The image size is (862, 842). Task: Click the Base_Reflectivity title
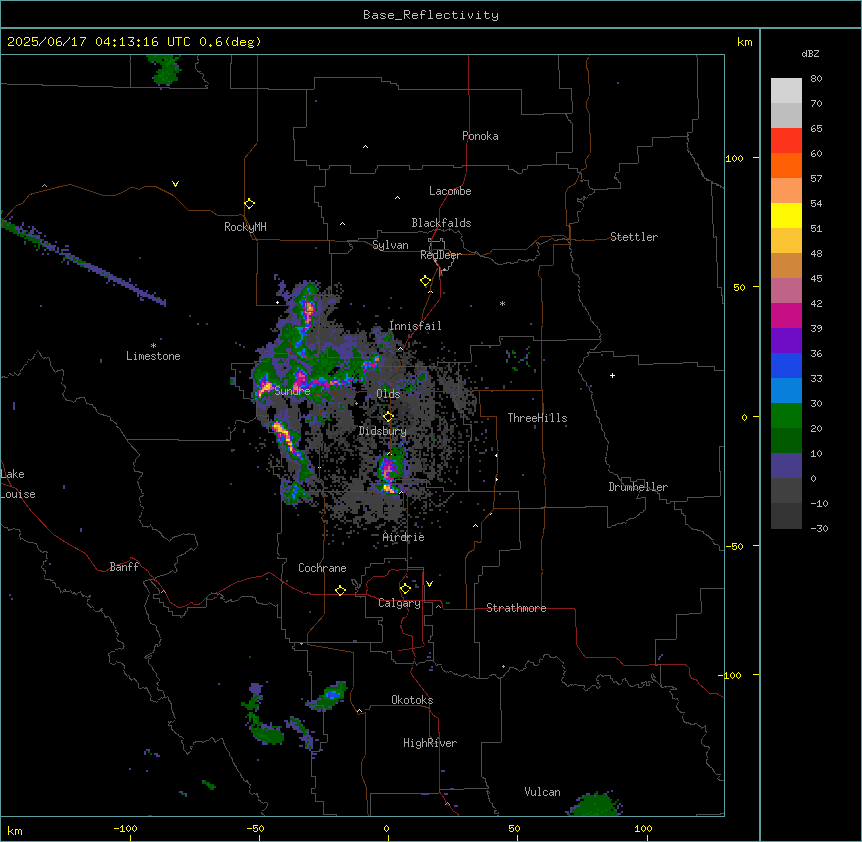click(x=431, y=15)
